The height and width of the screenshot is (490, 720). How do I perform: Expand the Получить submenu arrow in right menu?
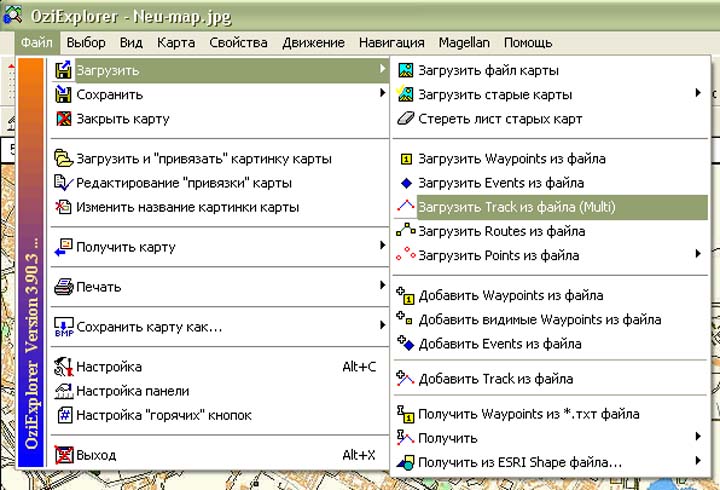pos(698,436)
